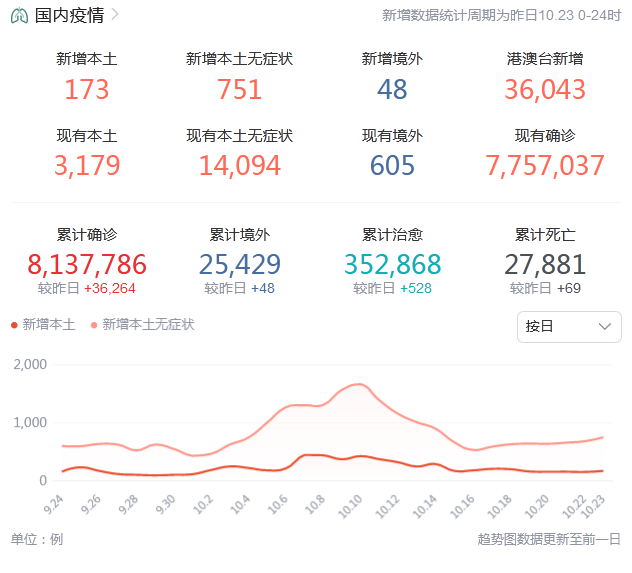The height and width of the screenshot is (573, 632).
Task: Click the 现有确诊 7,757,037 figure
Action: [545, 165]
